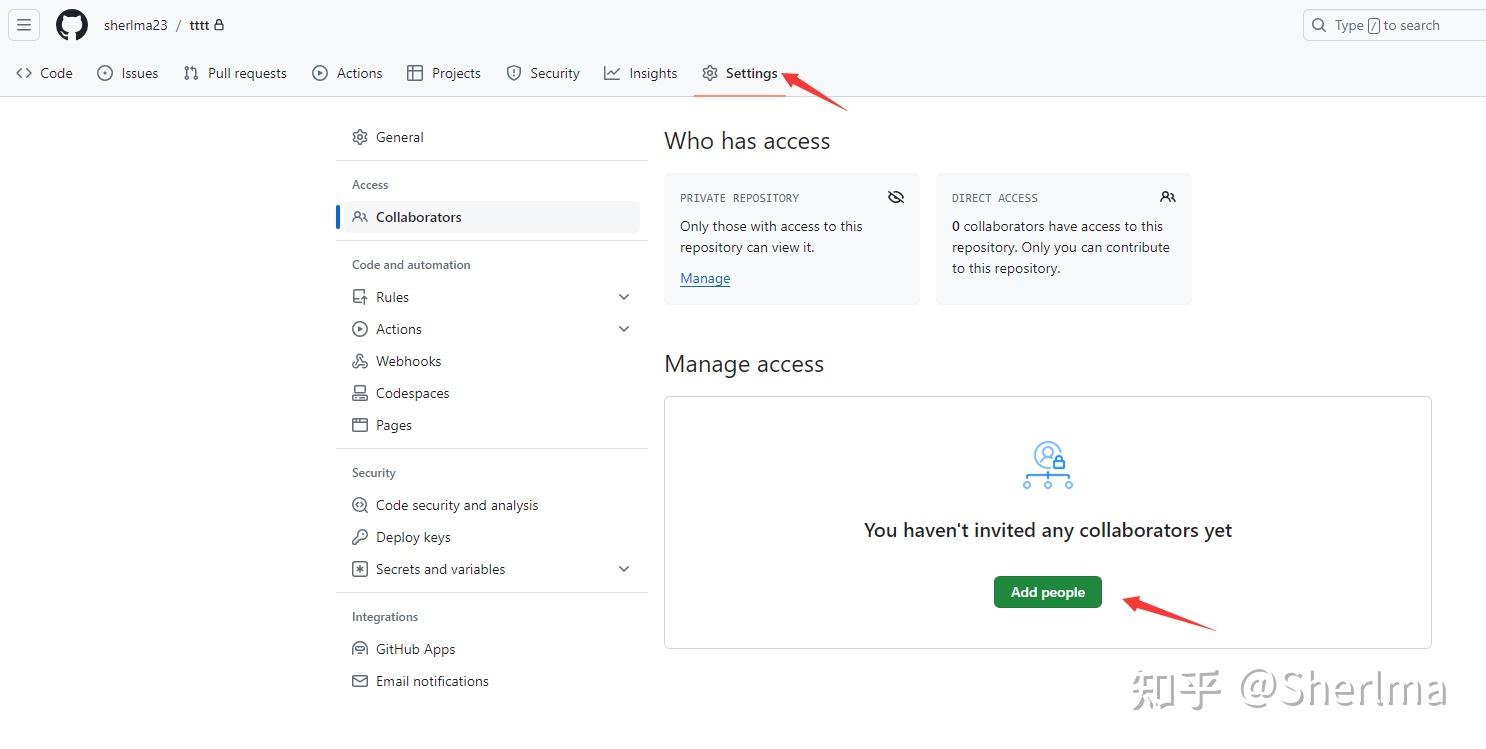Open the Issues tab
This screenshot has width=1486, height=749.
coord(128,73)
